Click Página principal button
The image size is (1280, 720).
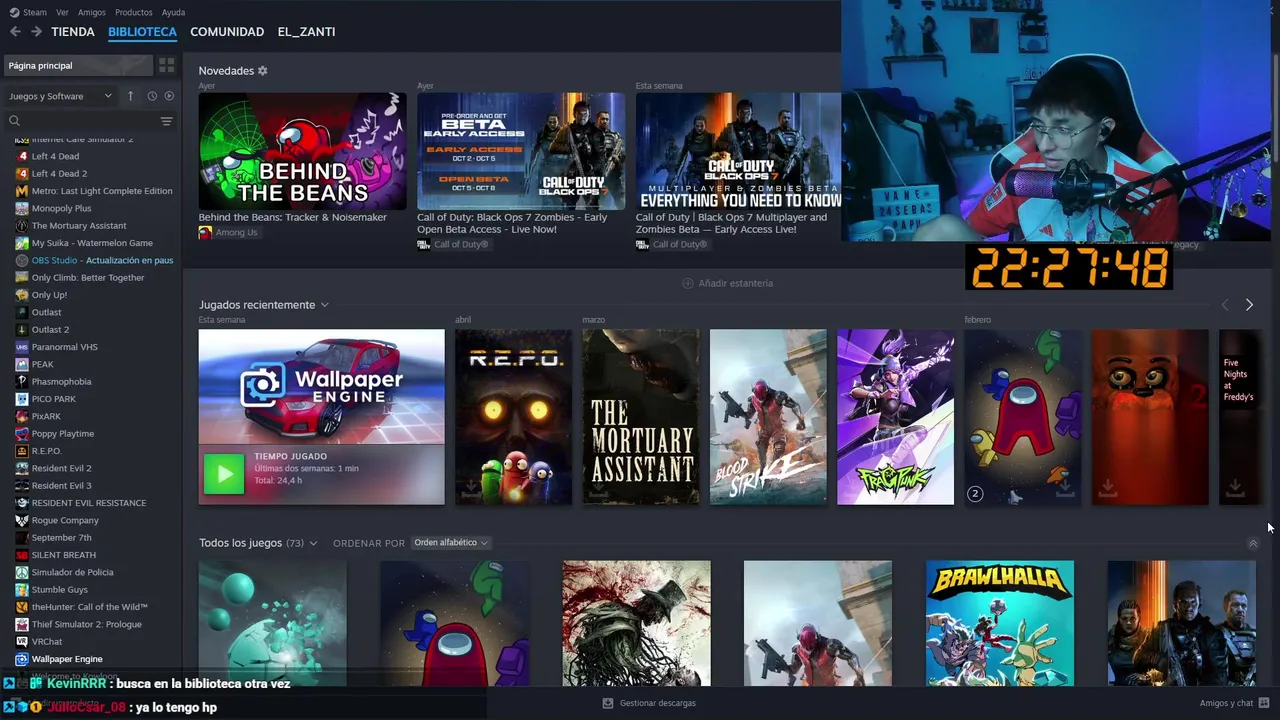click(x=78, y=65)
